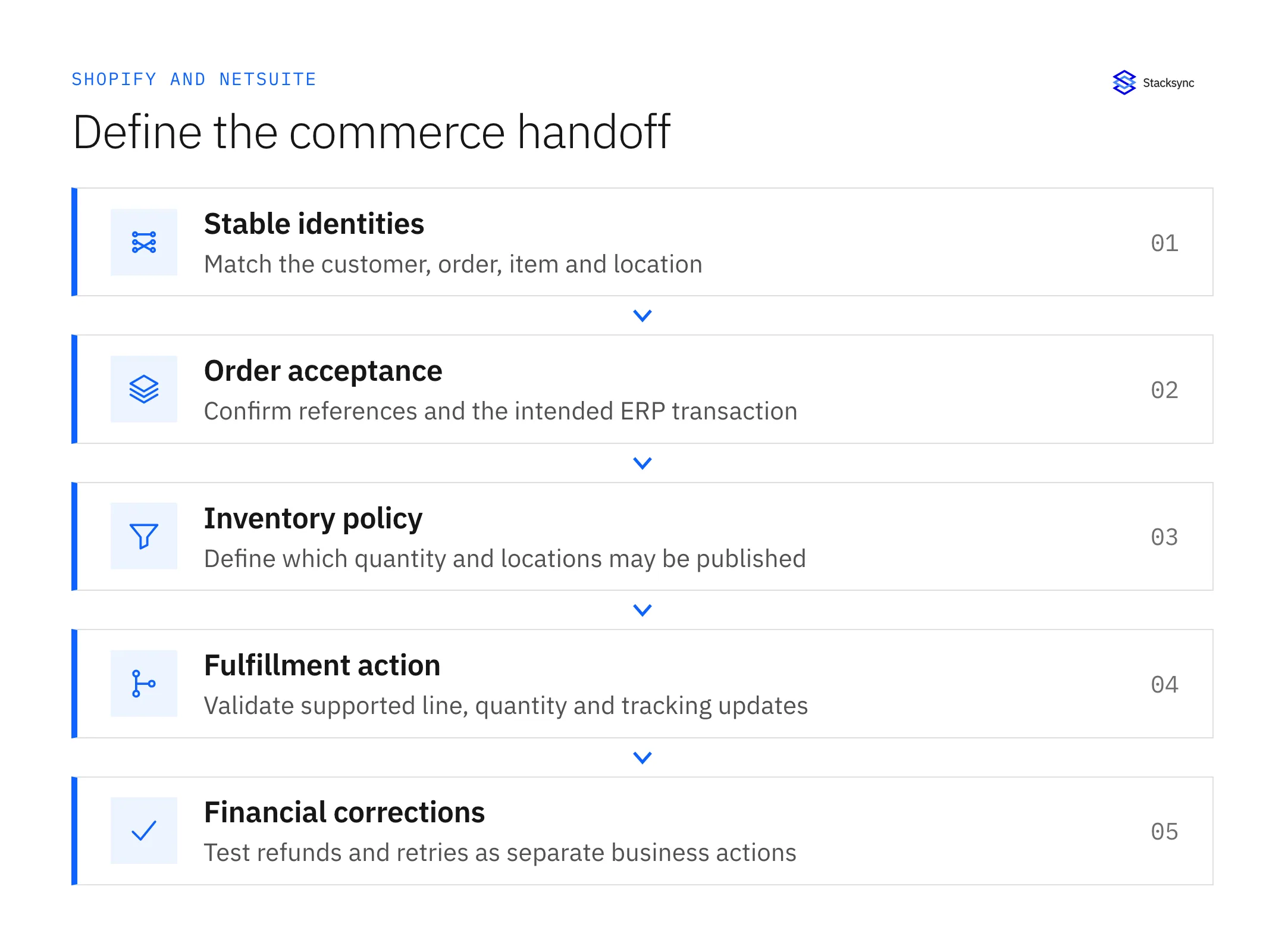Click the 'Define the commerce handoff' title
The width and height of the screenshot is (1285, 952).
[372, 131]
